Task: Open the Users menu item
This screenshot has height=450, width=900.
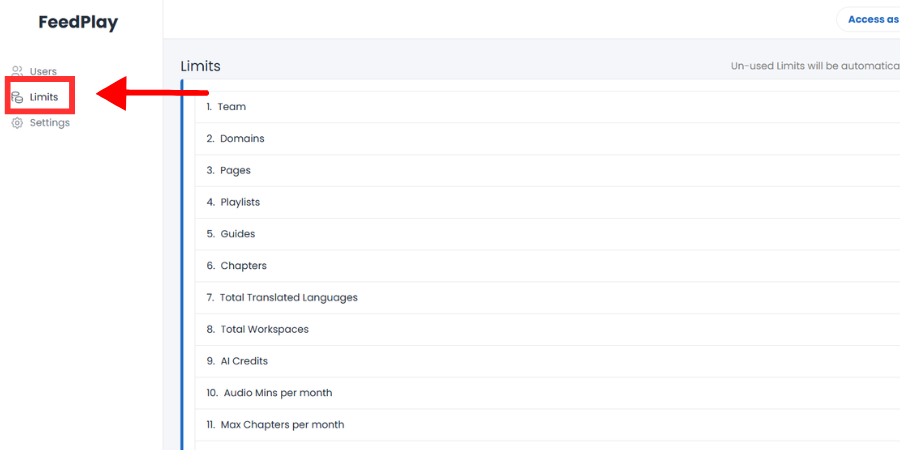Action: [43, 71]
